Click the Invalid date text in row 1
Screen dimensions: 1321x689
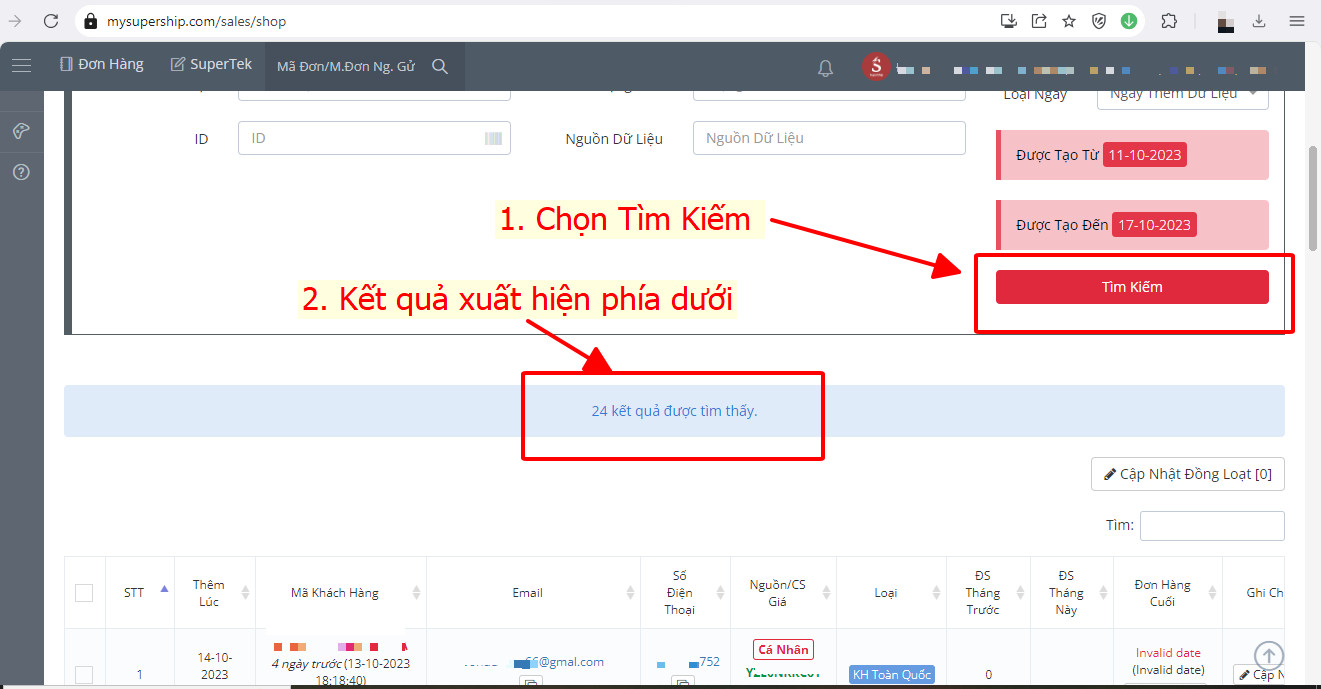[1168, 653]
